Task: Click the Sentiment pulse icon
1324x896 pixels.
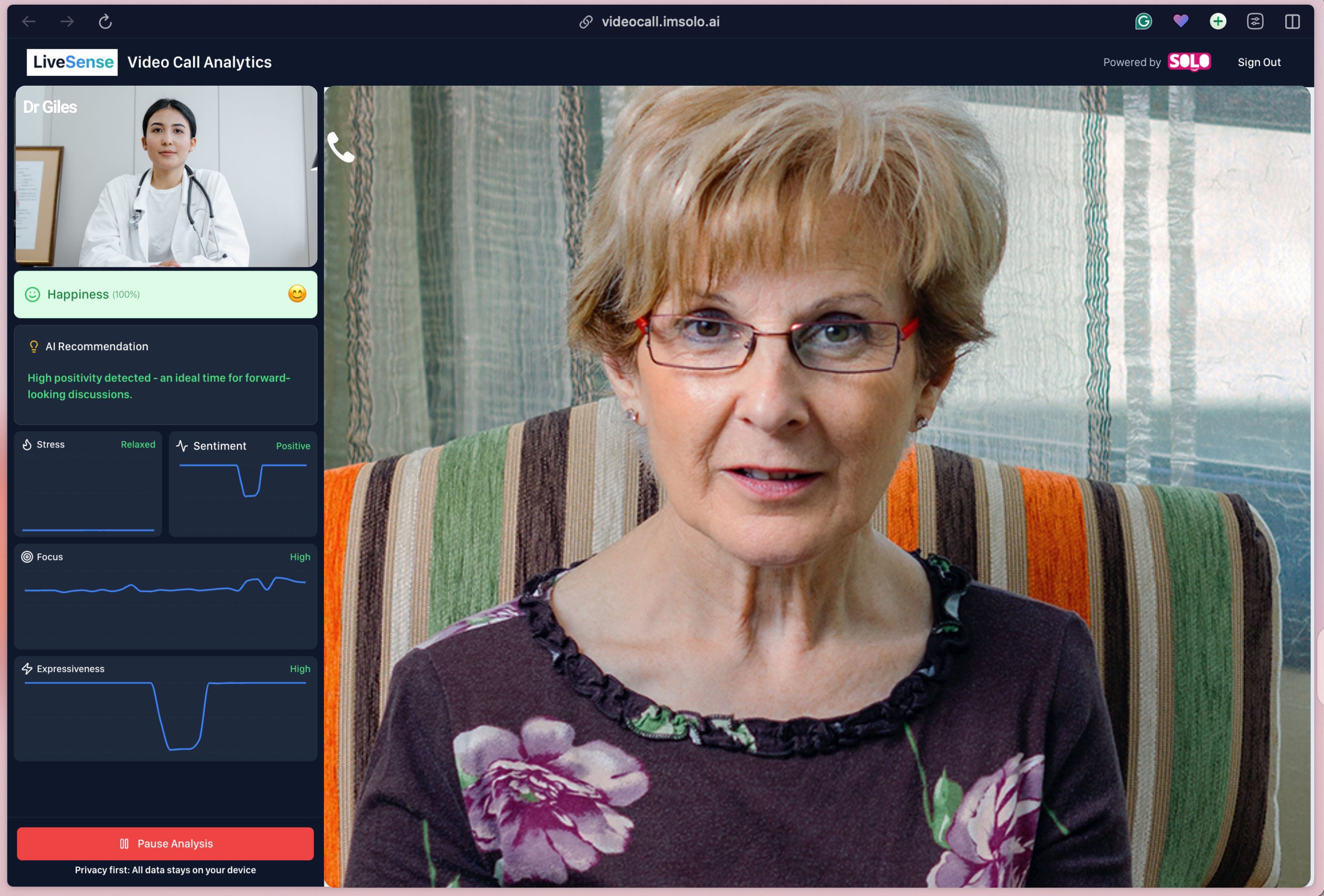Action: [x=182, y=446]
